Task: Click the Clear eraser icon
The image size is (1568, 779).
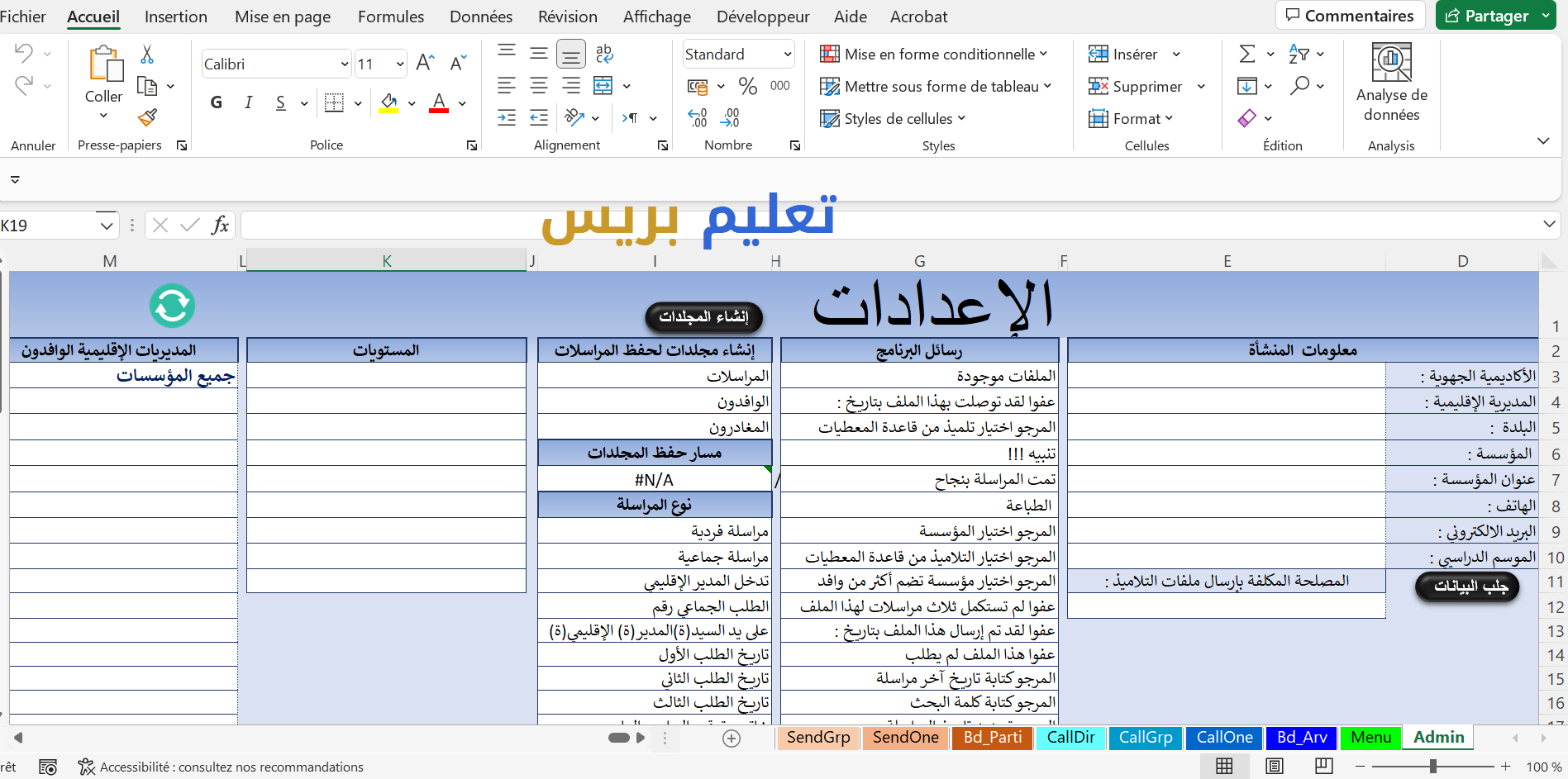Action: [1247, 118]
